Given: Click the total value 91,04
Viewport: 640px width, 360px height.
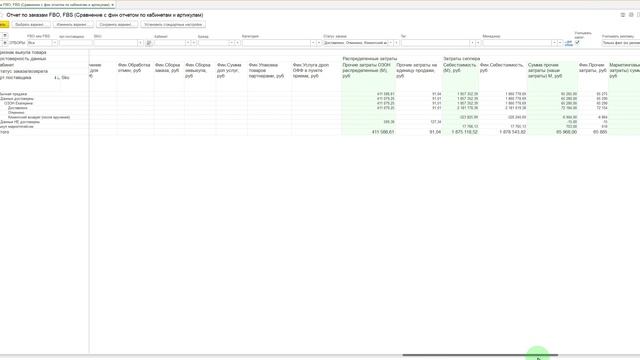Looking at the screenshot, I should coord(435,132).
